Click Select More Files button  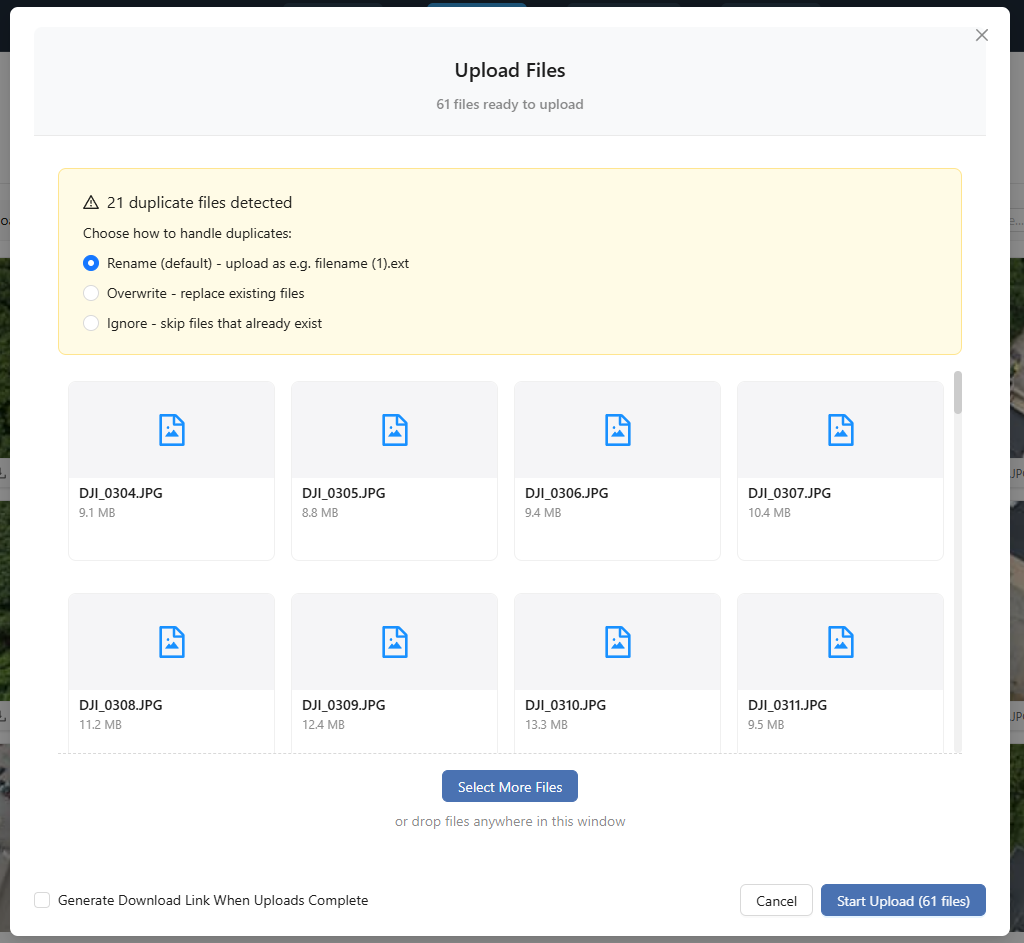point(509,786)
